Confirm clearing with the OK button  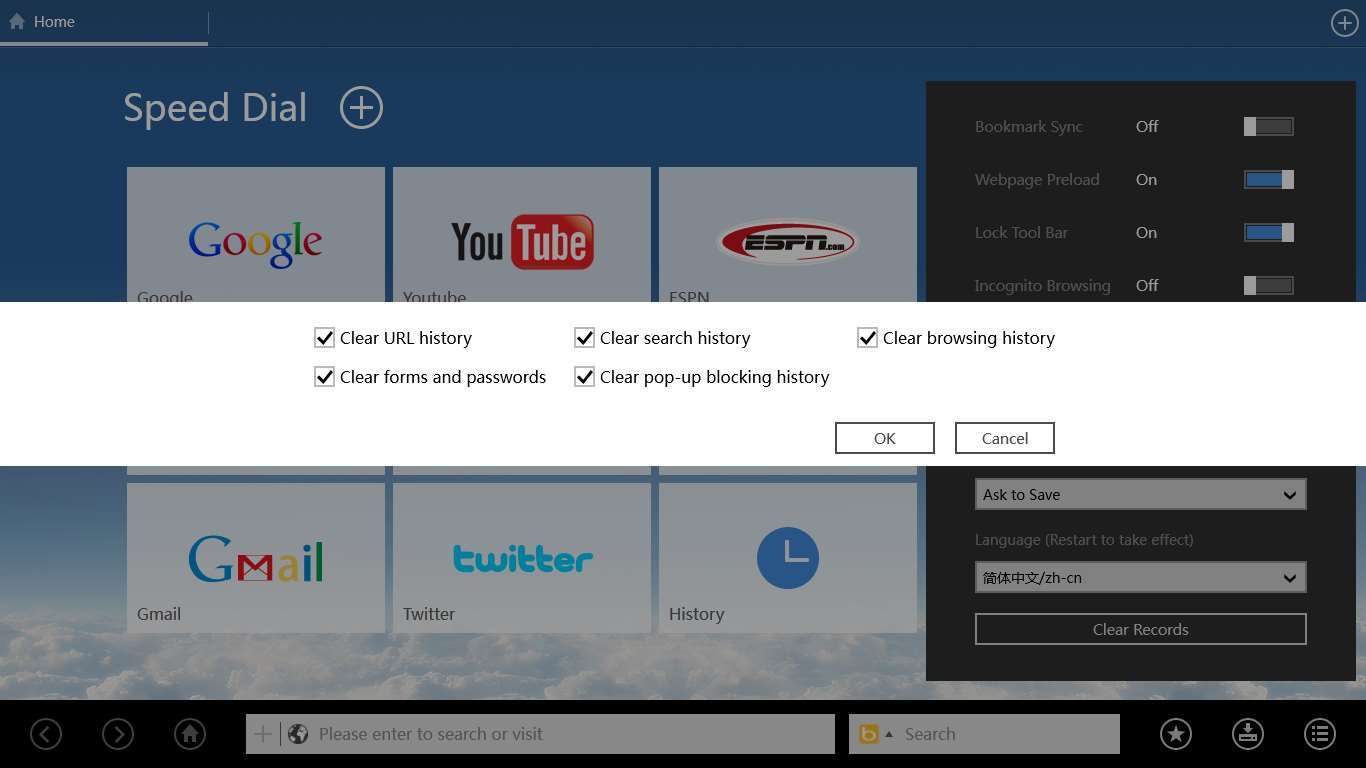[x=884, y=438]
